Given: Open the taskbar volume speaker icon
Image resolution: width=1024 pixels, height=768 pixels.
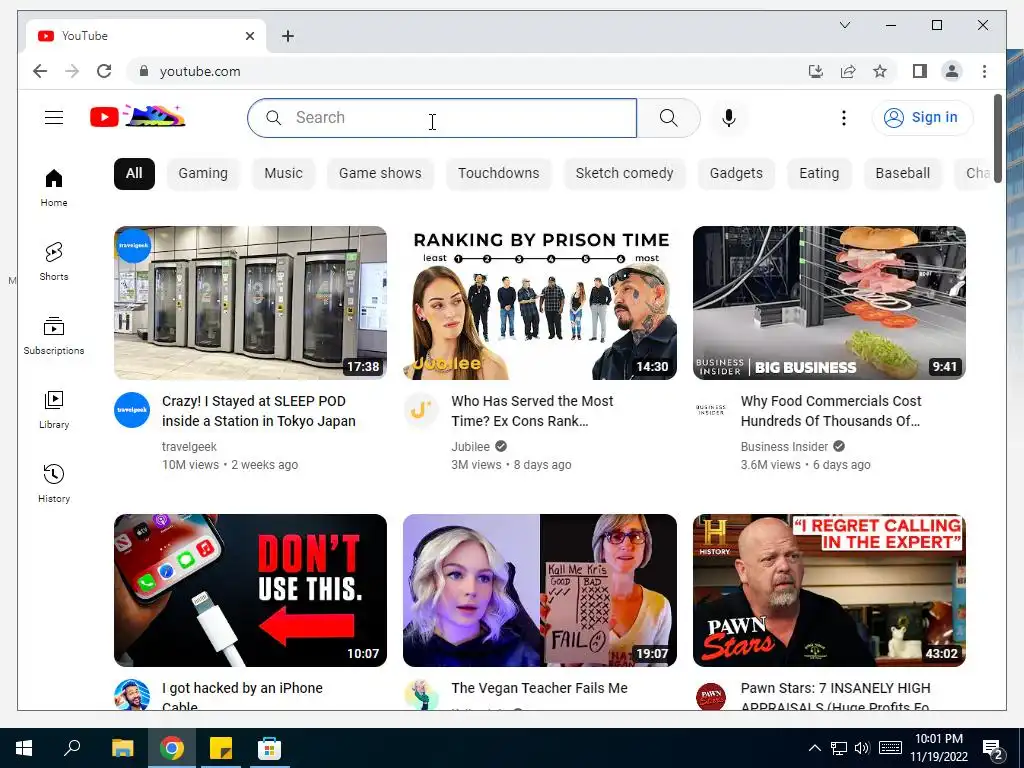Looking at the screenshot, I should [x=862, y=748].
